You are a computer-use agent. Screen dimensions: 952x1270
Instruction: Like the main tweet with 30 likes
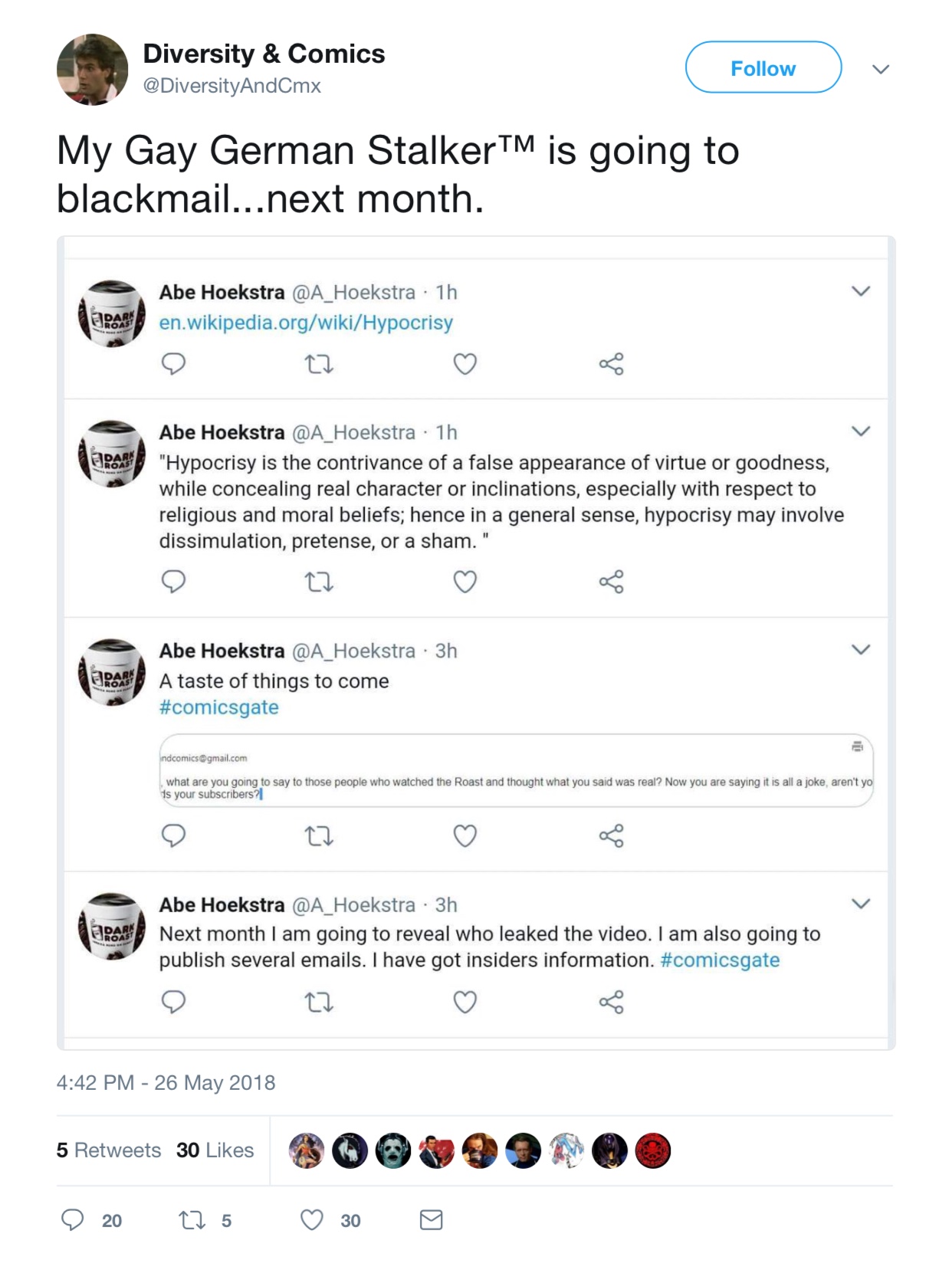[x=311, y=1219]
